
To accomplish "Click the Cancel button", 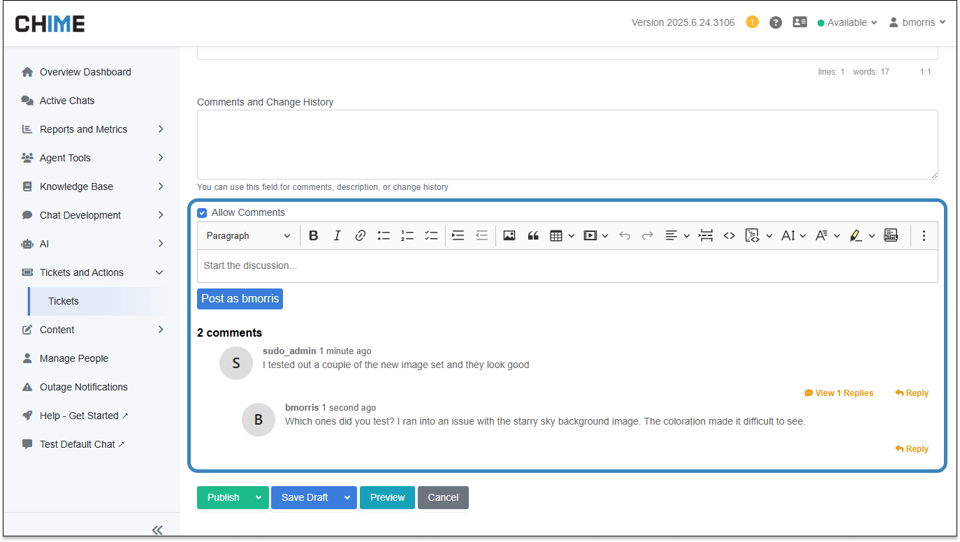I will tap(443, 497).
